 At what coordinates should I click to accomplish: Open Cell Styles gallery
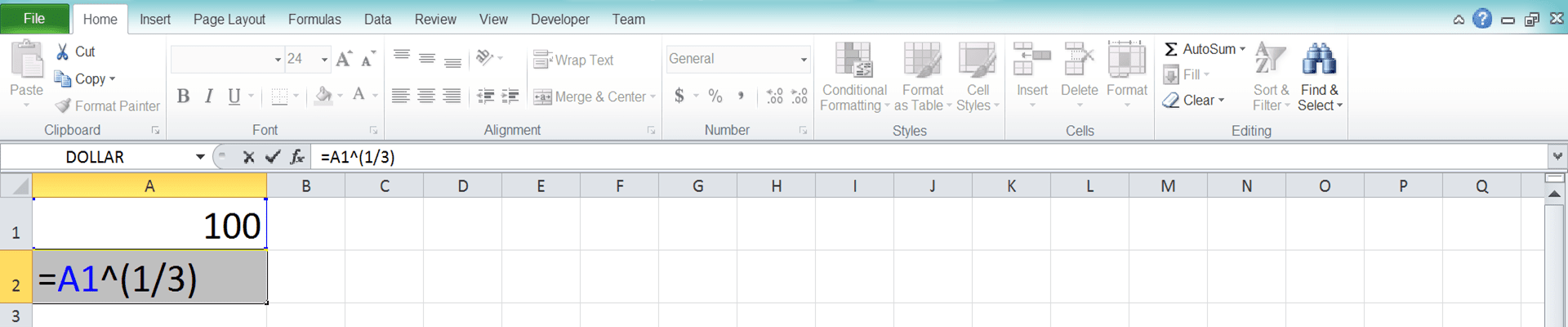(x=978, y=77)
